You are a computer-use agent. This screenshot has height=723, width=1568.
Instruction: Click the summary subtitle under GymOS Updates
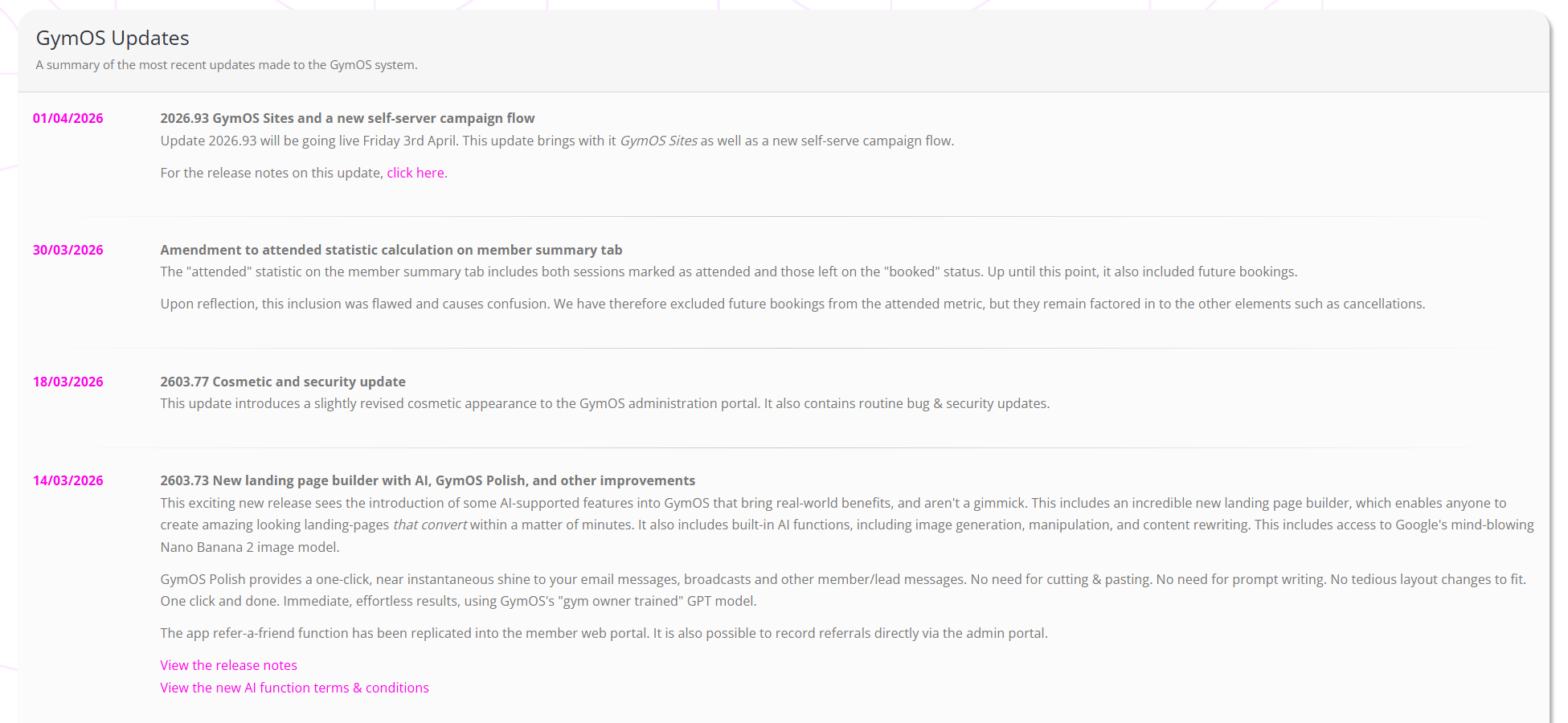point(226,65)
